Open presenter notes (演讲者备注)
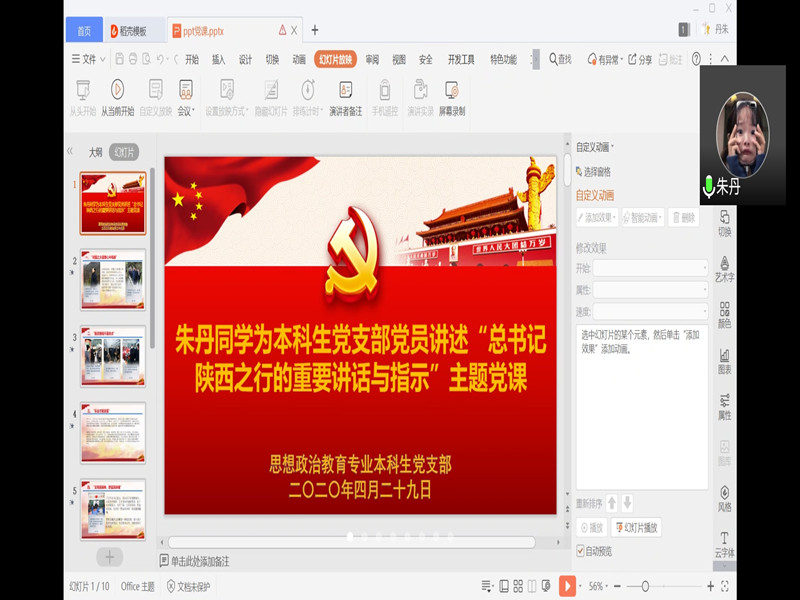This screenshot has width=800, height=600. 345,97
